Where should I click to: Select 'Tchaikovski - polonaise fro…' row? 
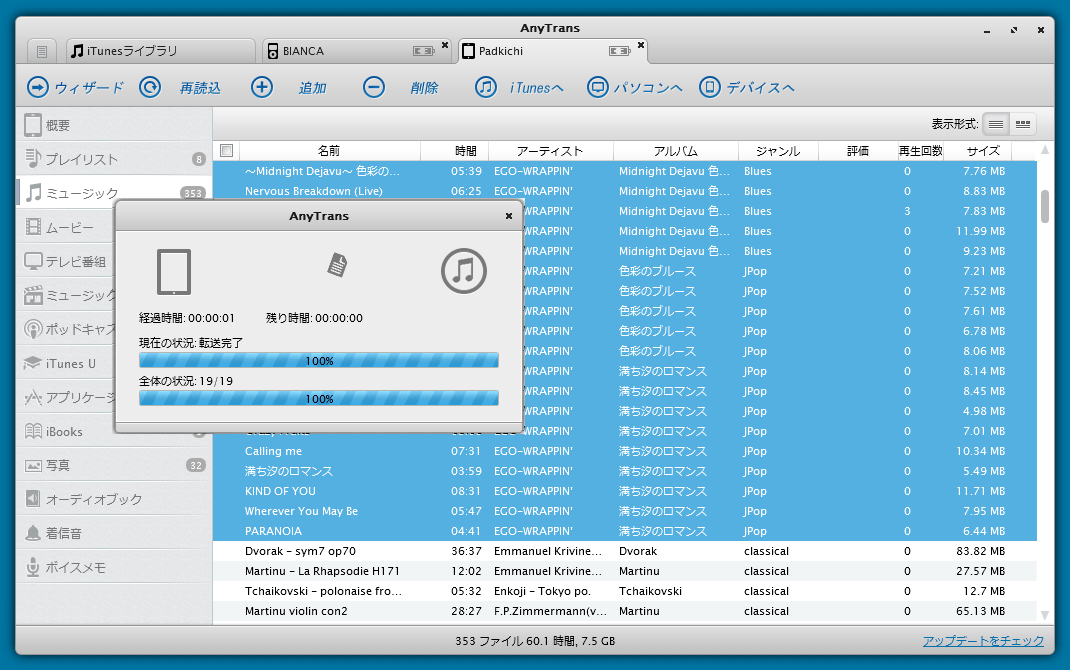click(624, 591)
